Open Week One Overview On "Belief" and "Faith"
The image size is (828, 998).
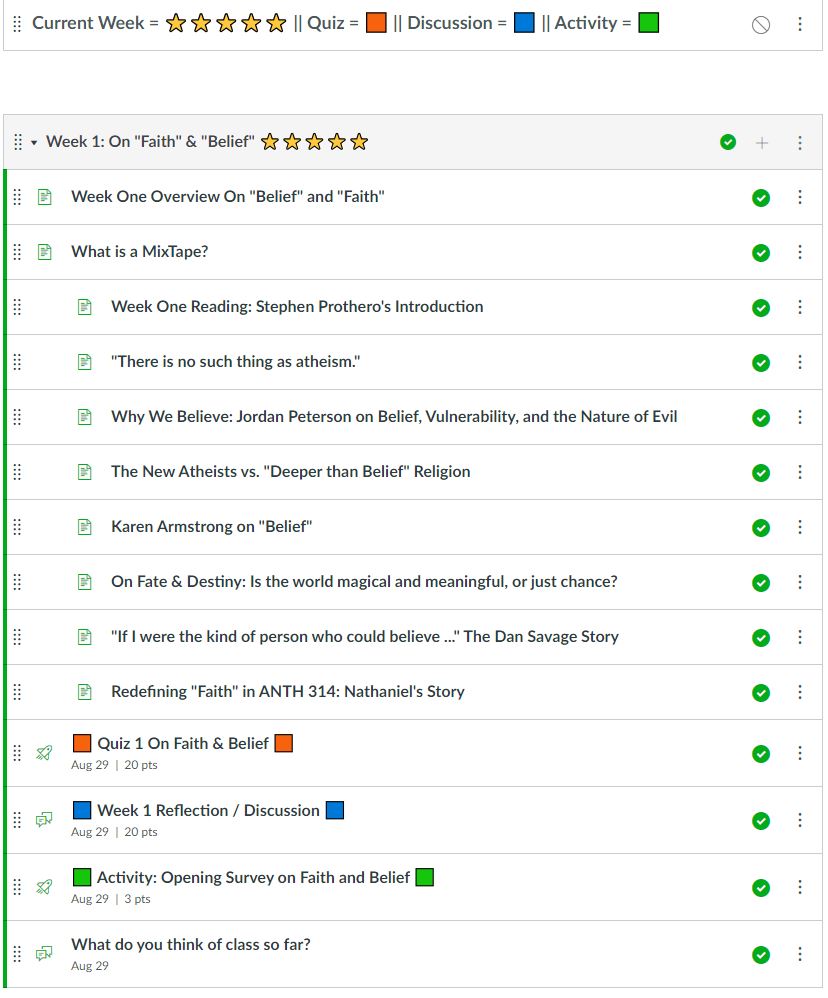228,197
